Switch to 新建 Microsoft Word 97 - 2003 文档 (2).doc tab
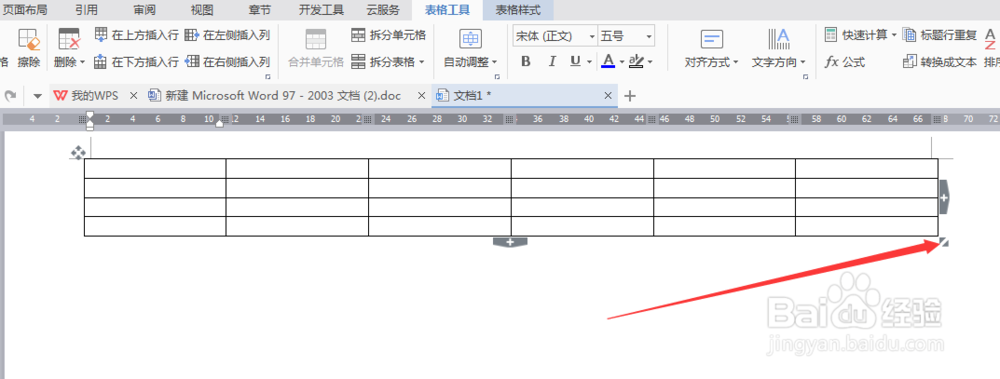Screen dimensions: 1000x379 coord(283,96)
